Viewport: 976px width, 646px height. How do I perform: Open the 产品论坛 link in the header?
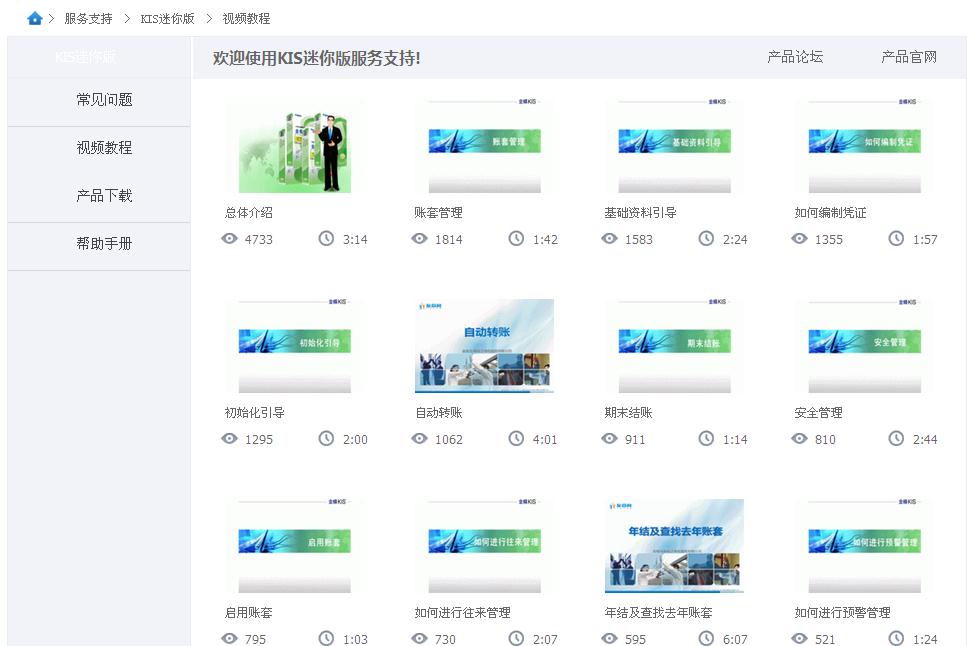795,57
